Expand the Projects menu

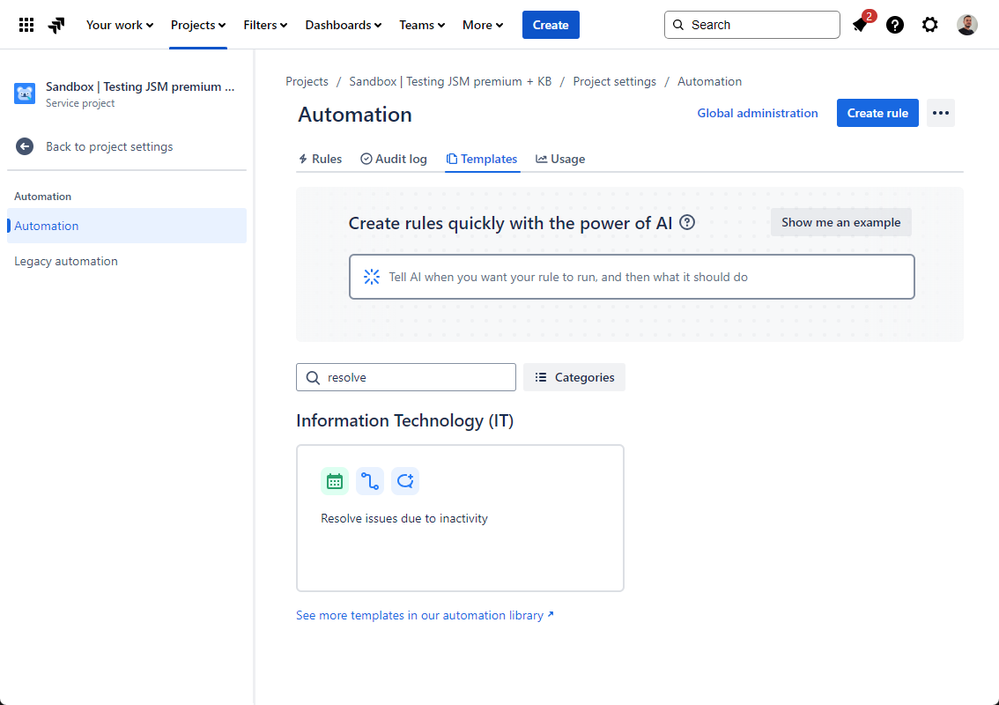pyautogui.click(x=198, y=25)
